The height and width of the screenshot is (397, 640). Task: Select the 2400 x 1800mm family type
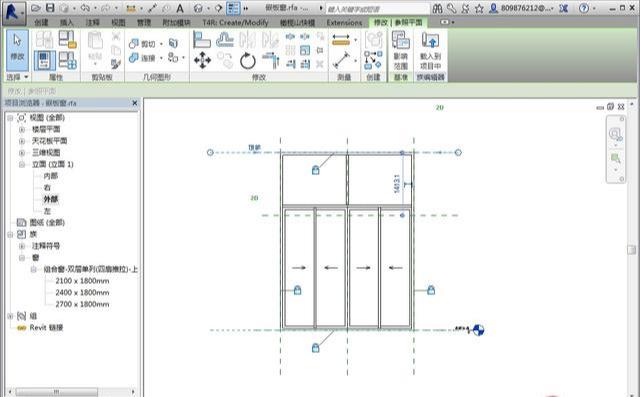point(82,293)
